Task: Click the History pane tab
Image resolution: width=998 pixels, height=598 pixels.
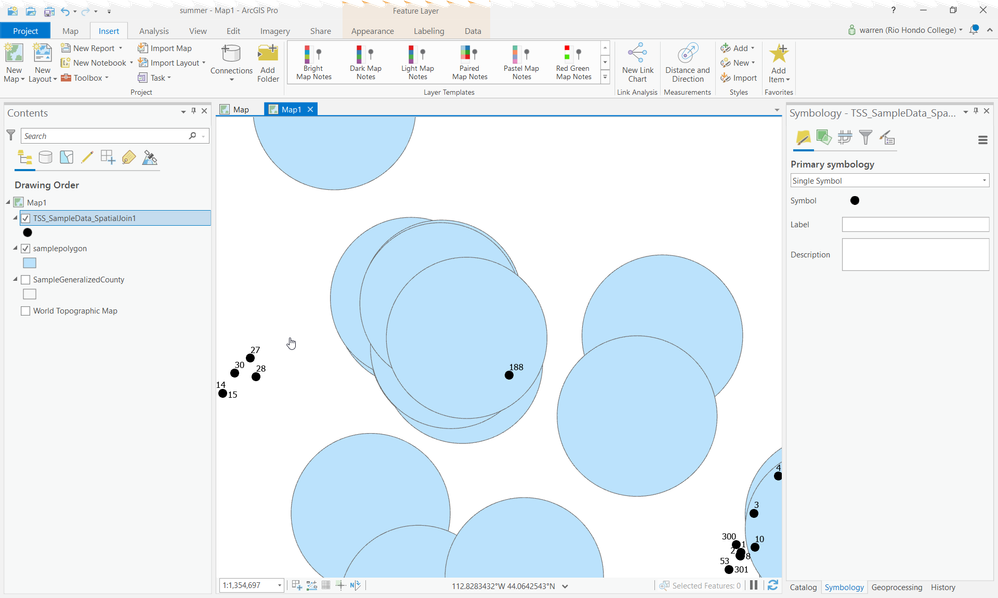Action: click(x=943, y=587)
